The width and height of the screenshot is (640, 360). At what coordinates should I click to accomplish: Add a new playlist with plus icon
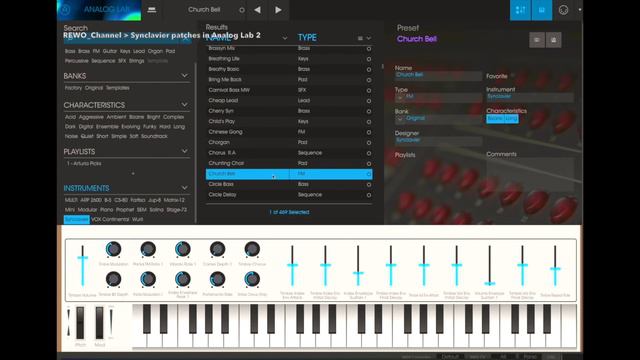coord(133,173)
